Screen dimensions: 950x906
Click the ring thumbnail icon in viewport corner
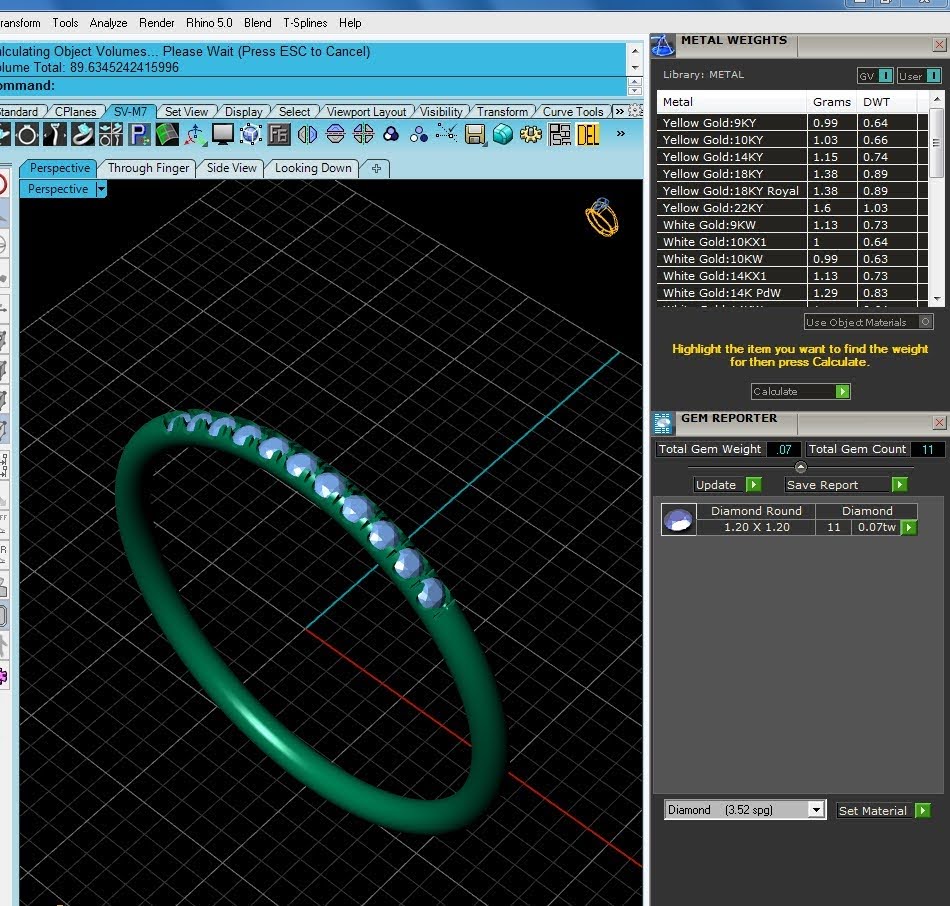click(x=602, y=217)
